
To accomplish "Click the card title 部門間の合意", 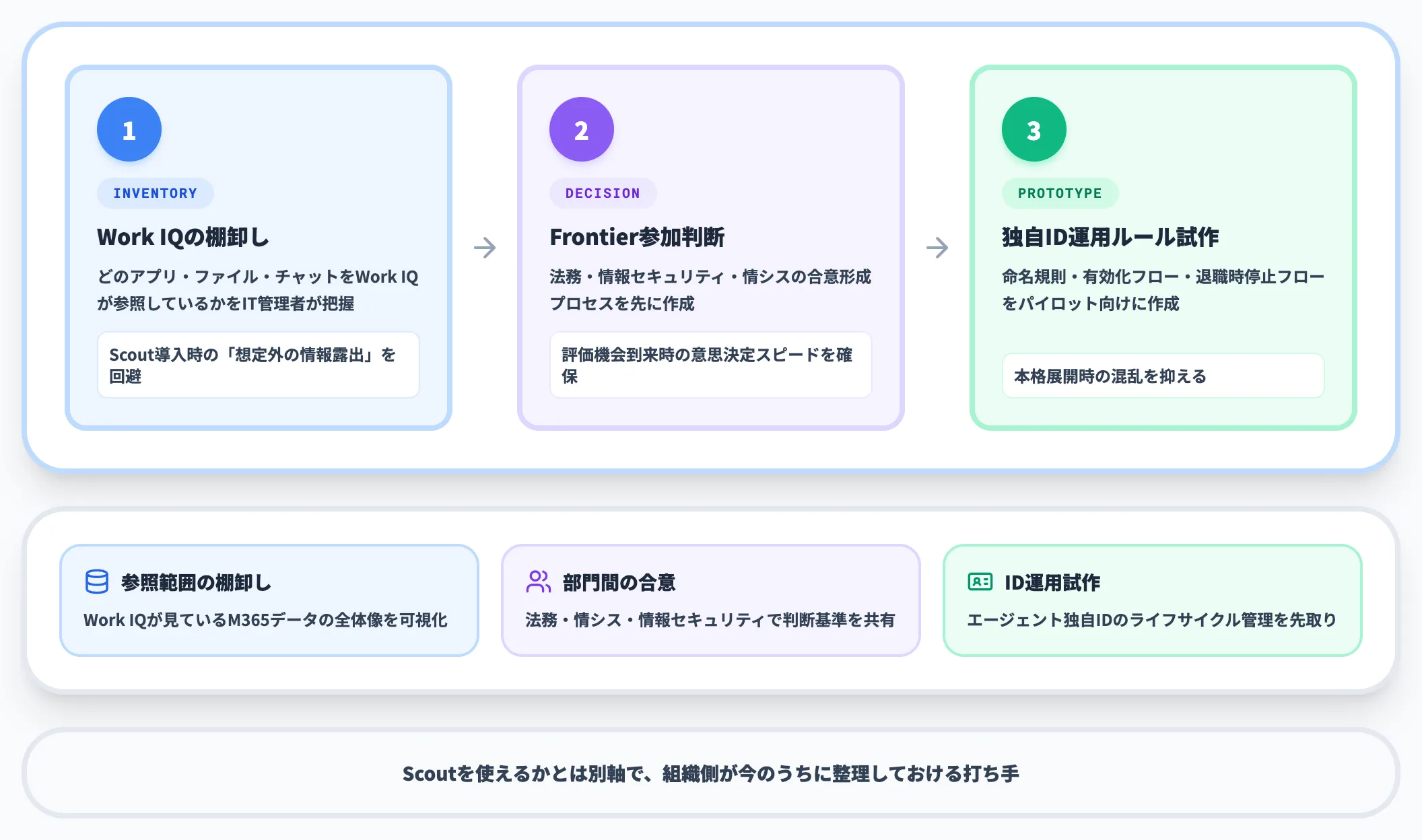I will coord(619,582).
